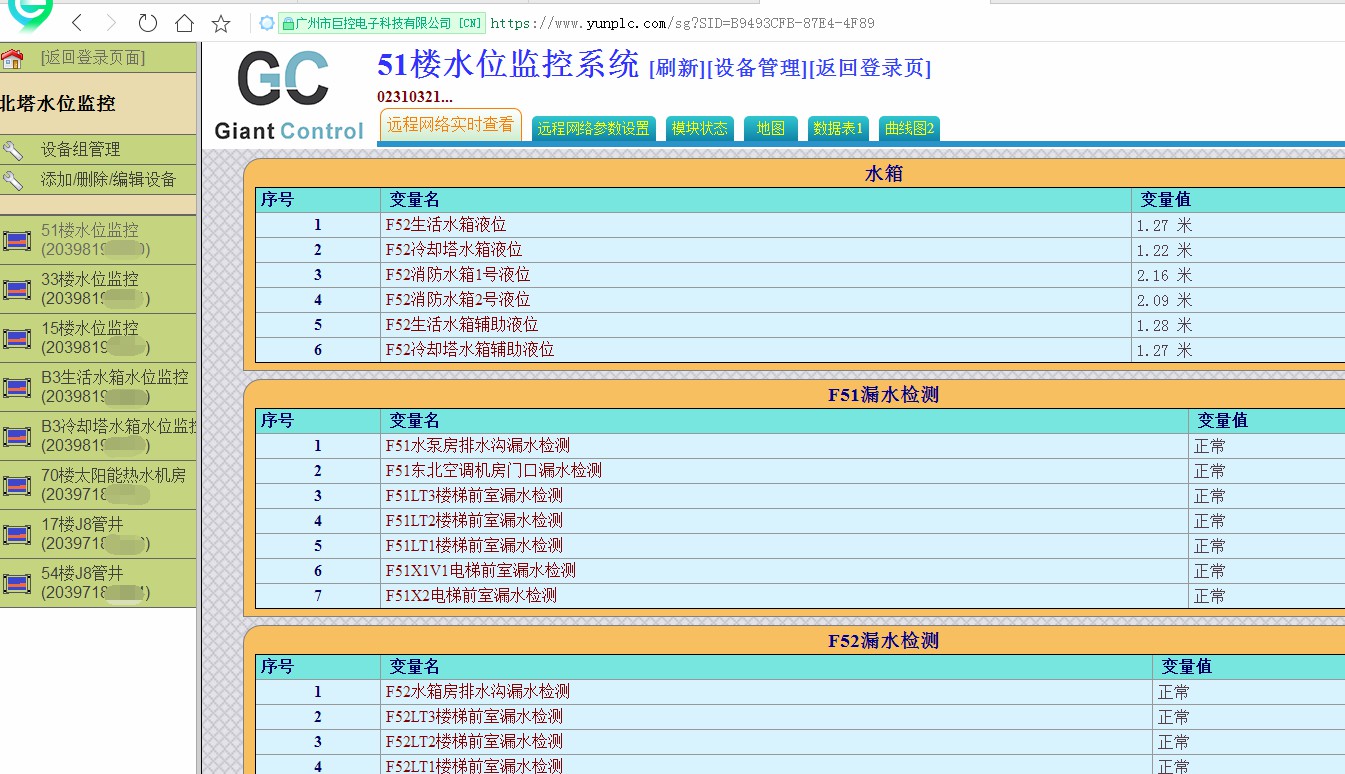Viewport: 1345px width, 774px height.
Task: Switch to the 远程网络参数设置 tab
Action: 593,128
